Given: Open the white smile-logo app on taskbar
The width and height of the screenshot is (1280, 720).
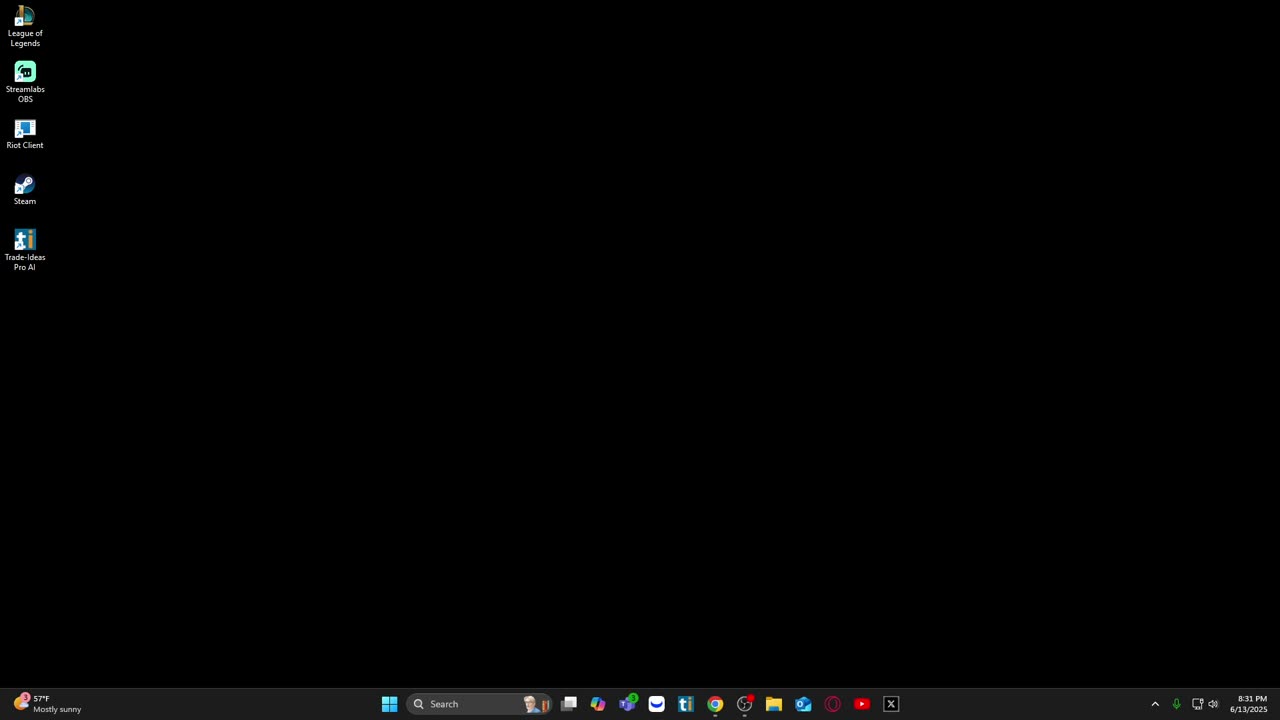Looking at the screenshot, I should [656, 704].
